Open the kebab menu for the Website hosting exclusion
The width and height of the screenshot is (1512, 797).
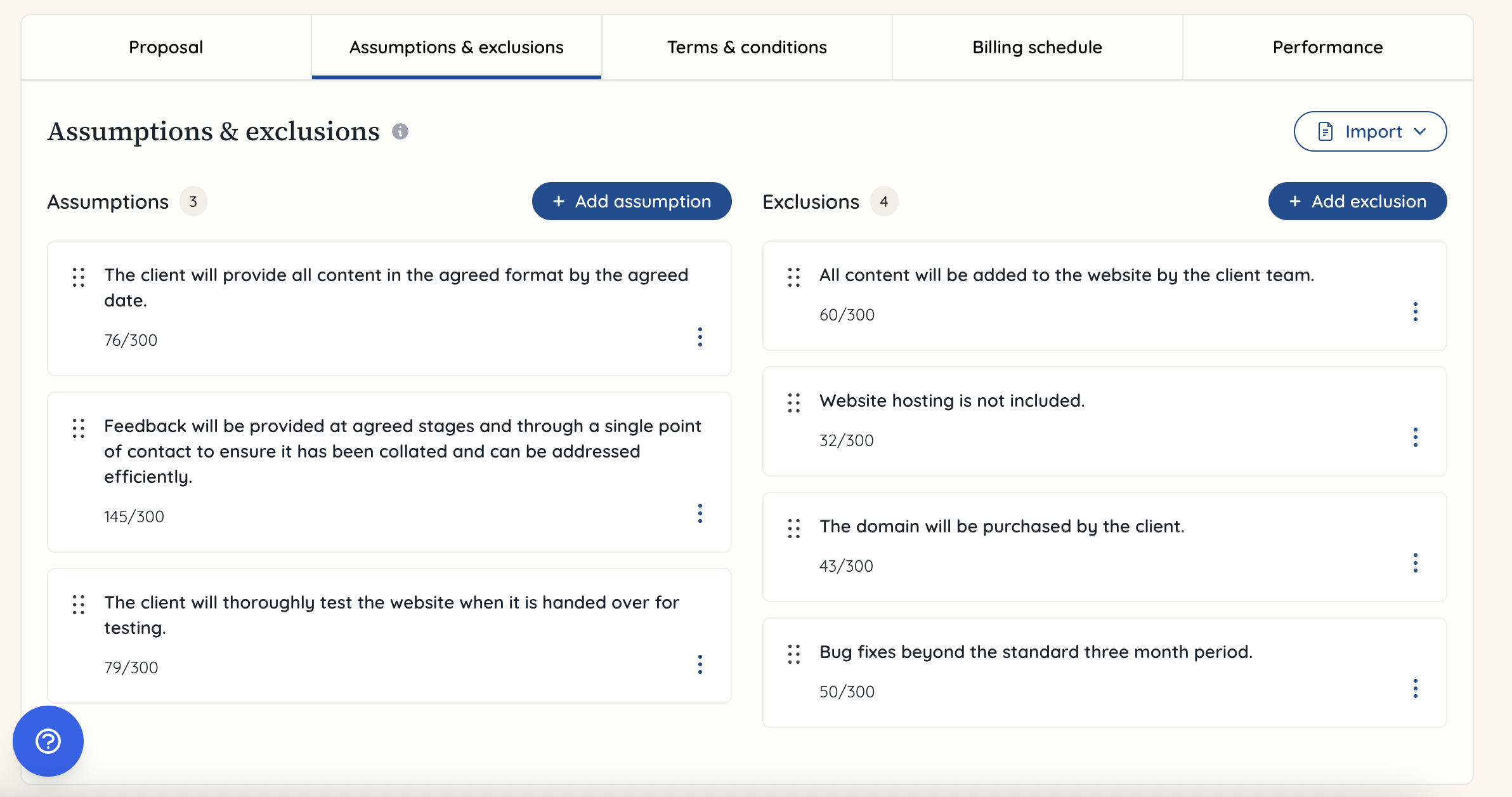coord(1416,437)
